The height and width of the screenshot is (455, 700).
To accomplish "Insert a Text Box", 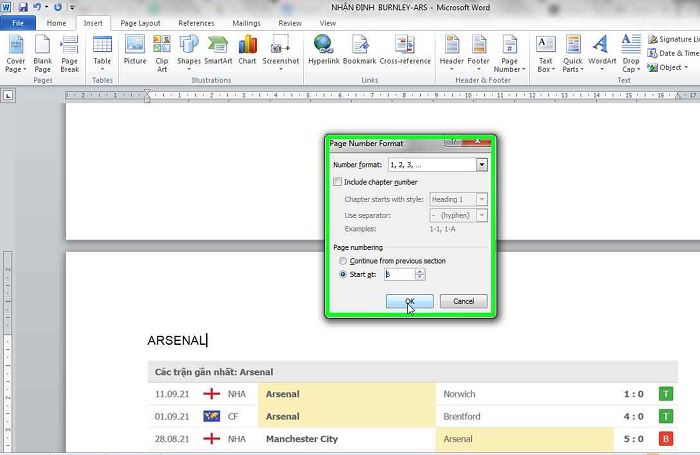I will click(x=546, y=54).
